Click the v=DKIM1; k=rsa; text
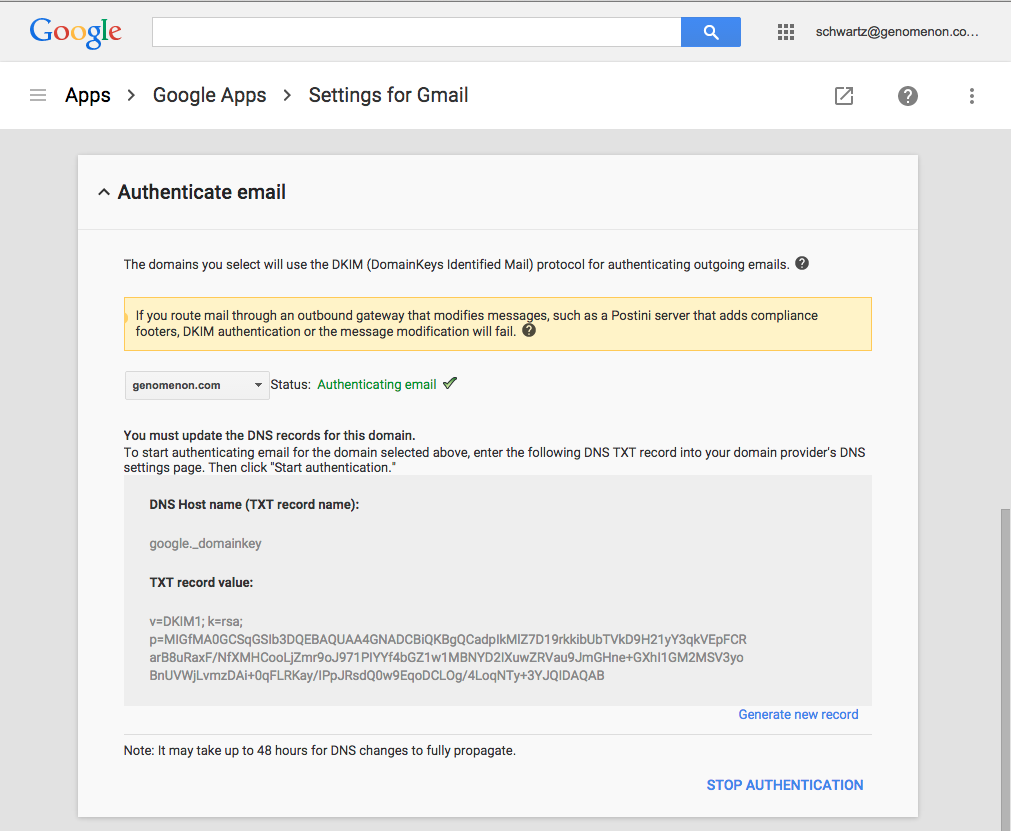This screenshot has width=1011, height=831. (x=196, y=621)
